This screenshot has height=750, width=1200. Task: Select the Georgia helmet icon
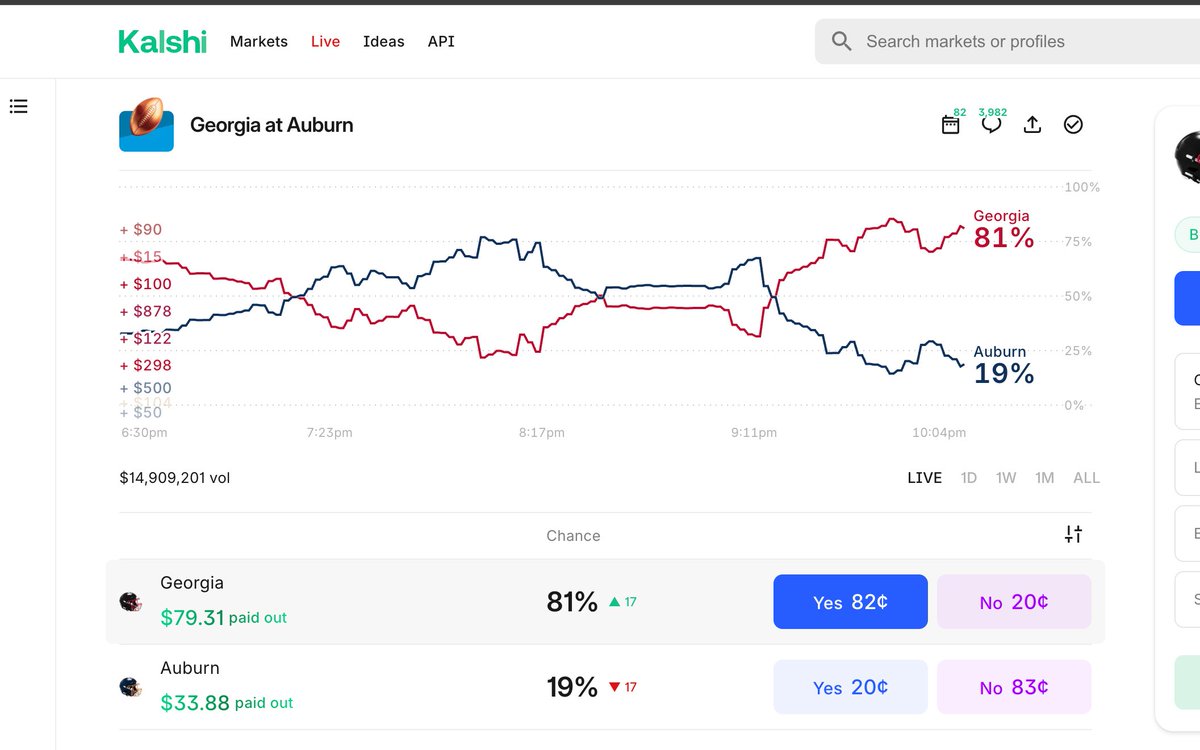click(x=131, y=599)
